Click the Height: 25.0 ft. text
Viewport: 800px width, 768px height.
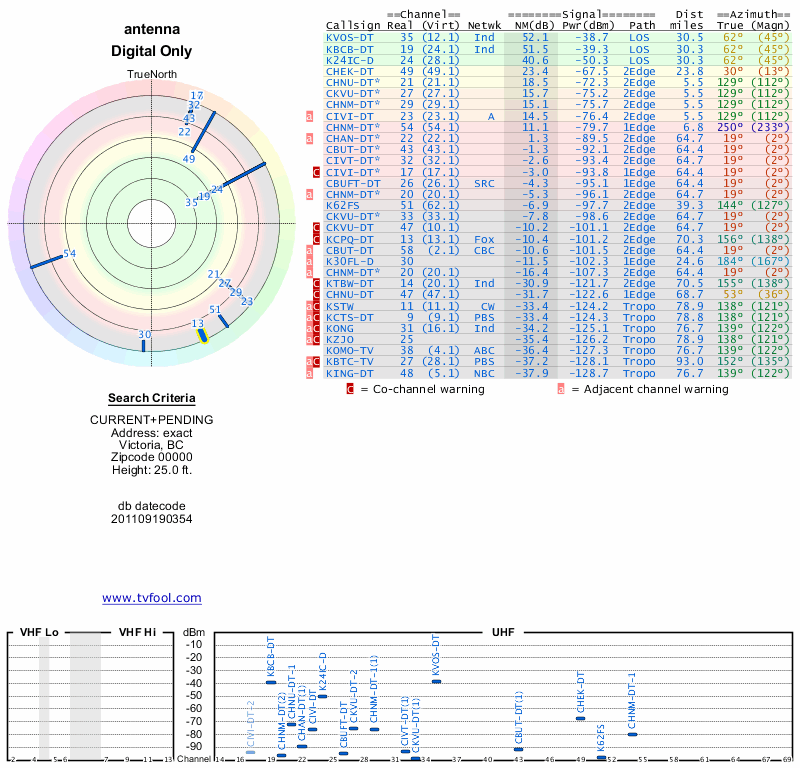coord(152,469)
